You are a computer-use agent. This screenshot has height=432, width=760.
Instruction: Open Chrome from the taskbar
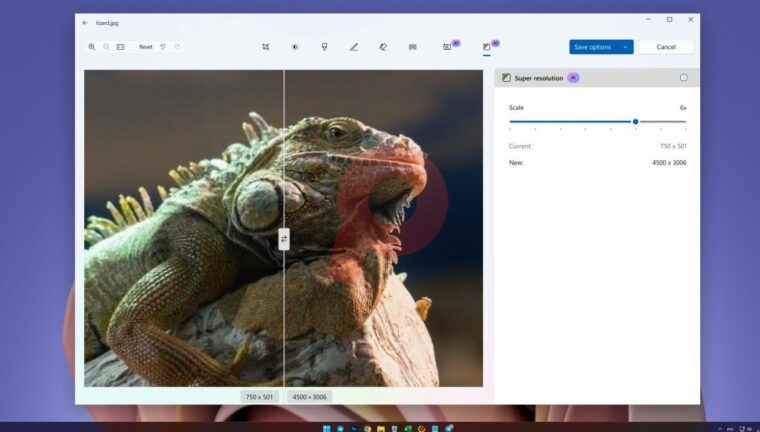tap(367, 429)
